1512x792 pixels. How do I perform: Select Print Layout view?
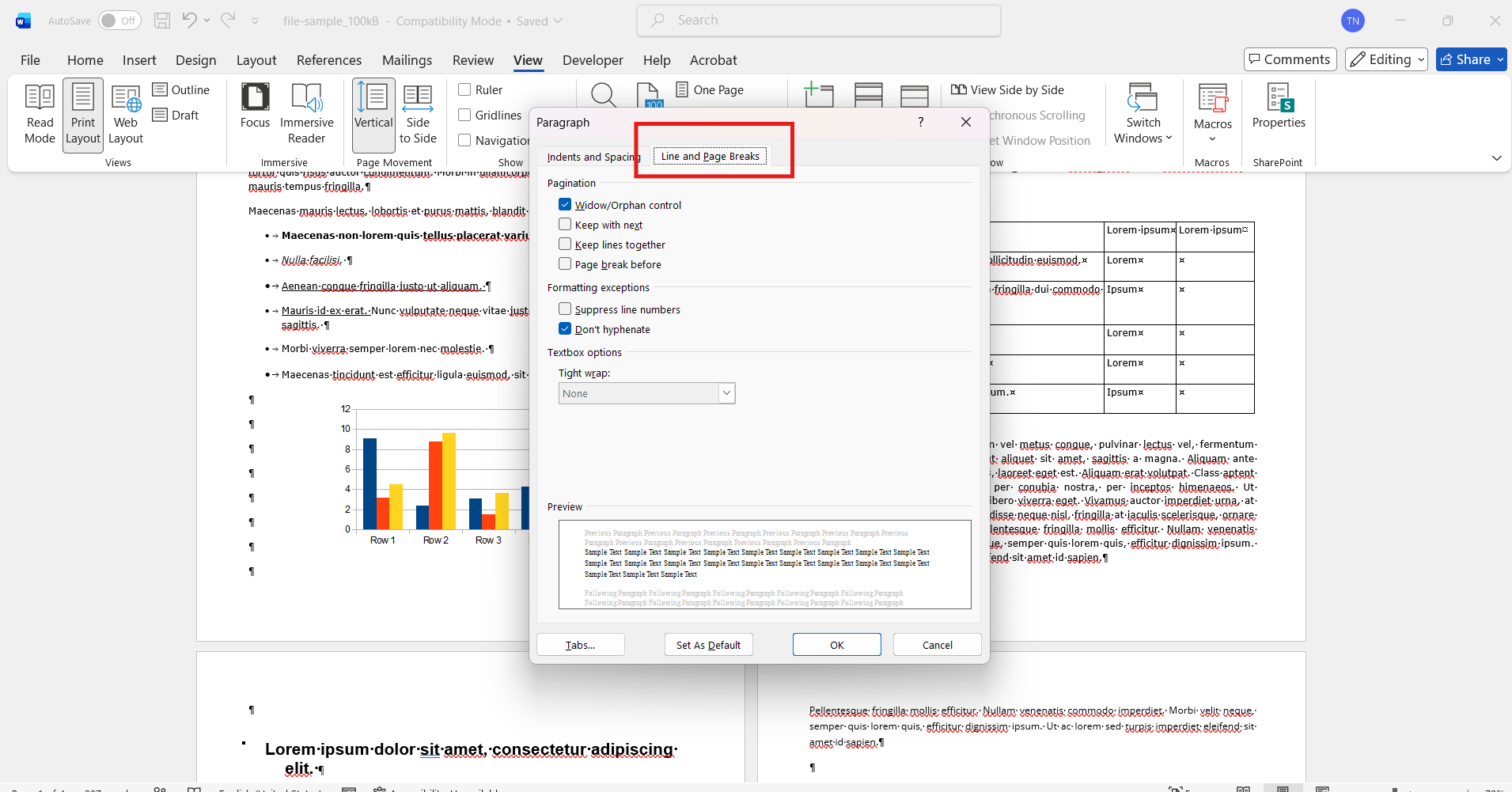83,115
